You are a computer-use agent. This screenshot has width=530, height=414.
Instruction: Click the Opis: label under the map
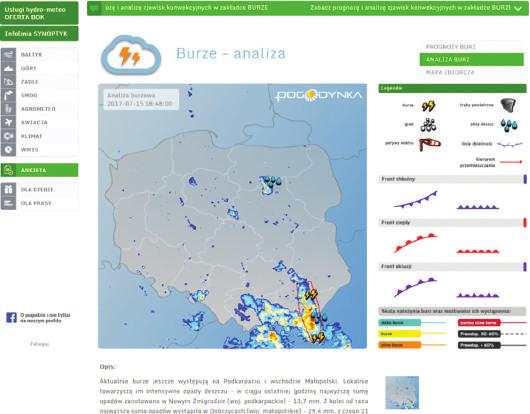[107, 367]
